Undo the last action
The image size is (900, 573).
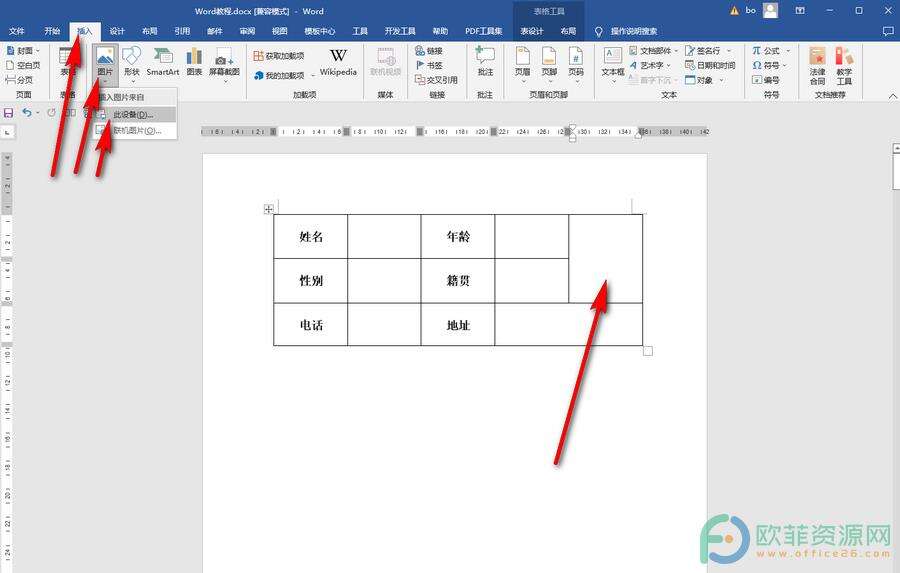[x=27, y=113]
